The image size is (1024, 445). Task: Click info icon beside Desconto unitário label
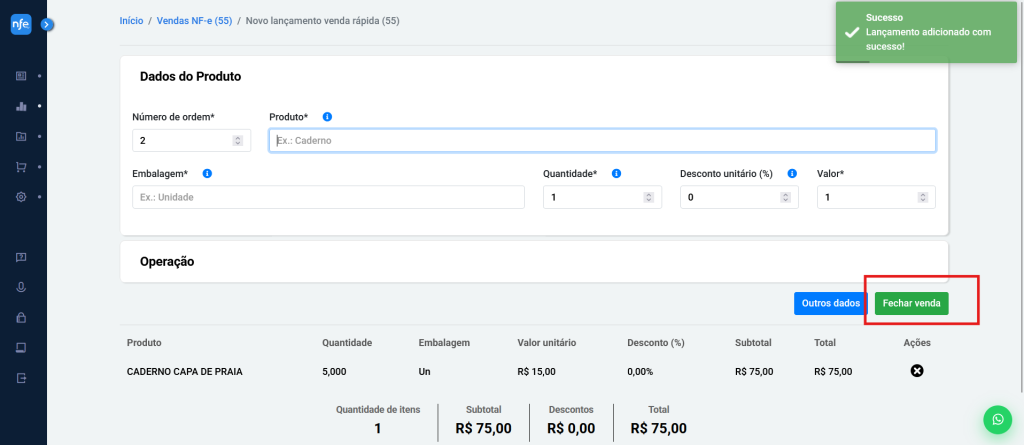point(791,173)
